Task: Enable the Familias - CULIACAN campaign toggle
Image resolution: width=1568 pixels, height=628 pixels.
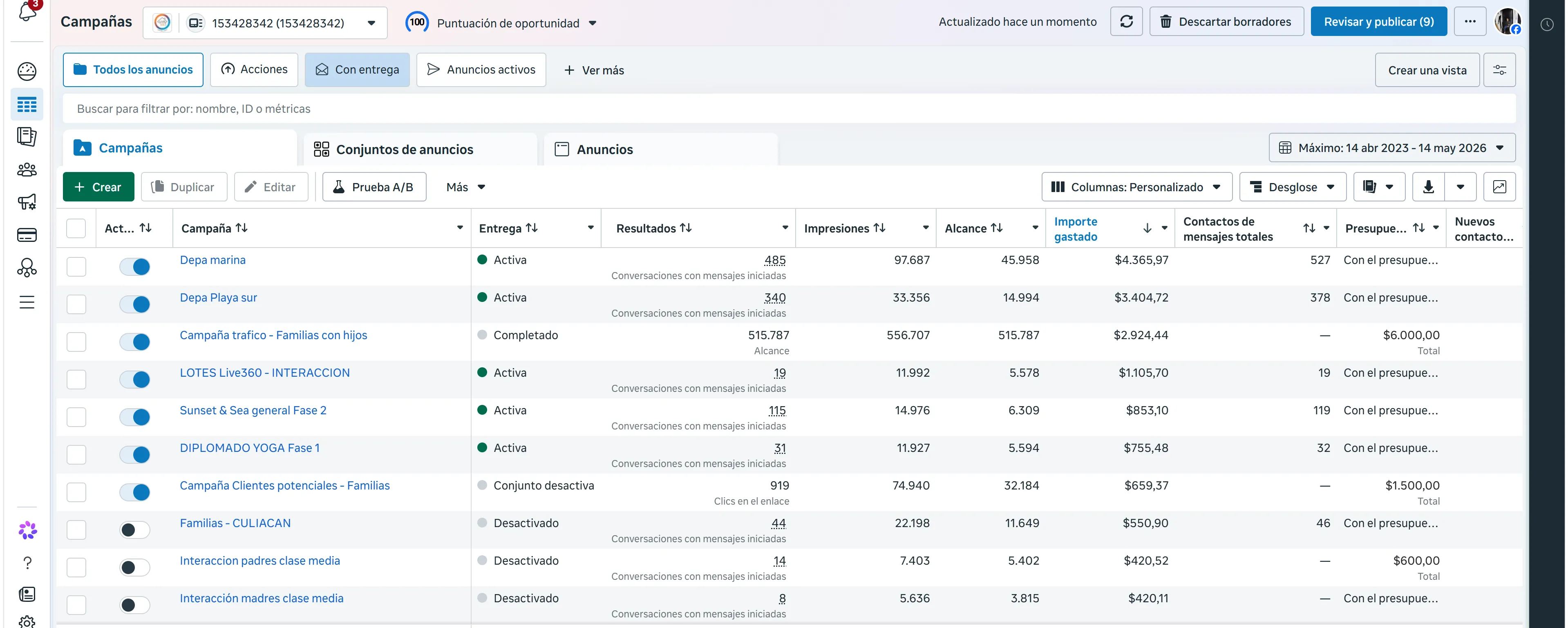Action: [x=134, y=530]
